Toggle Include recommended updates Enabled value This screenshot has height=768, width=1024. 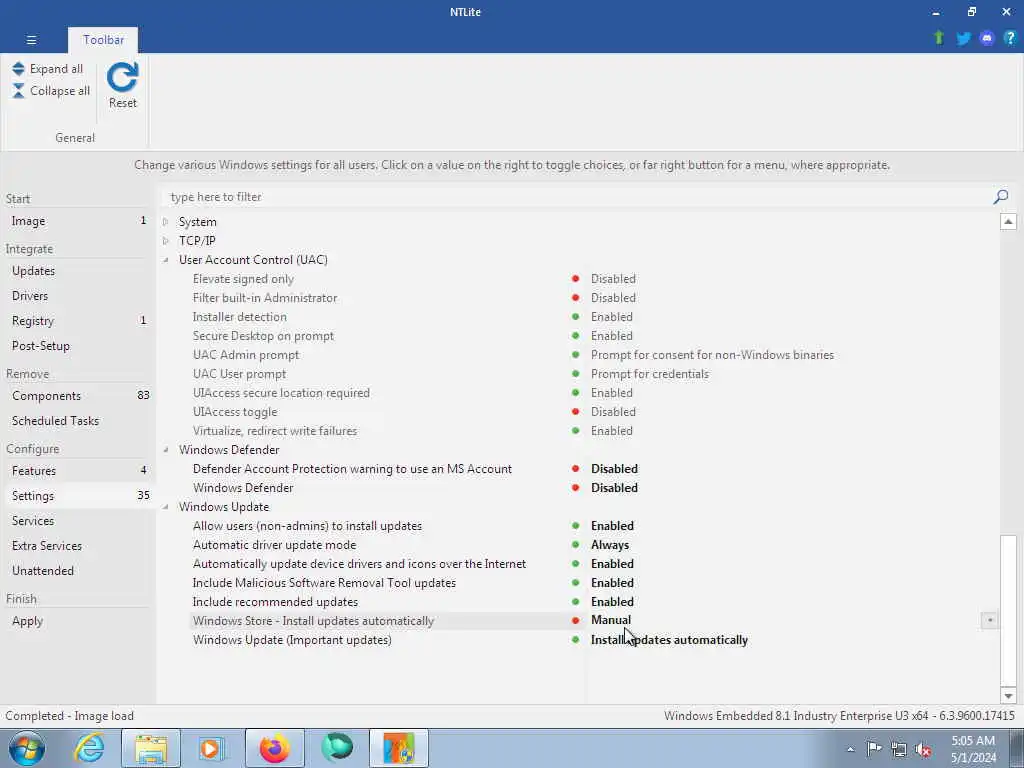[613, 601]
